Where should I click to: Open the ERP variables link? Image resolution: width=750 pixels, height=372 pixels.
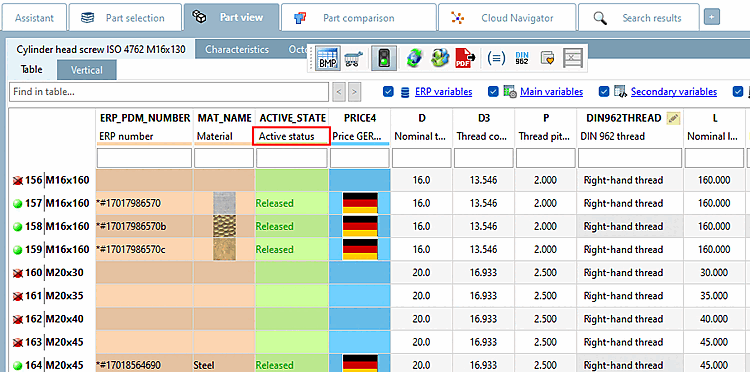tap(443, 92)
